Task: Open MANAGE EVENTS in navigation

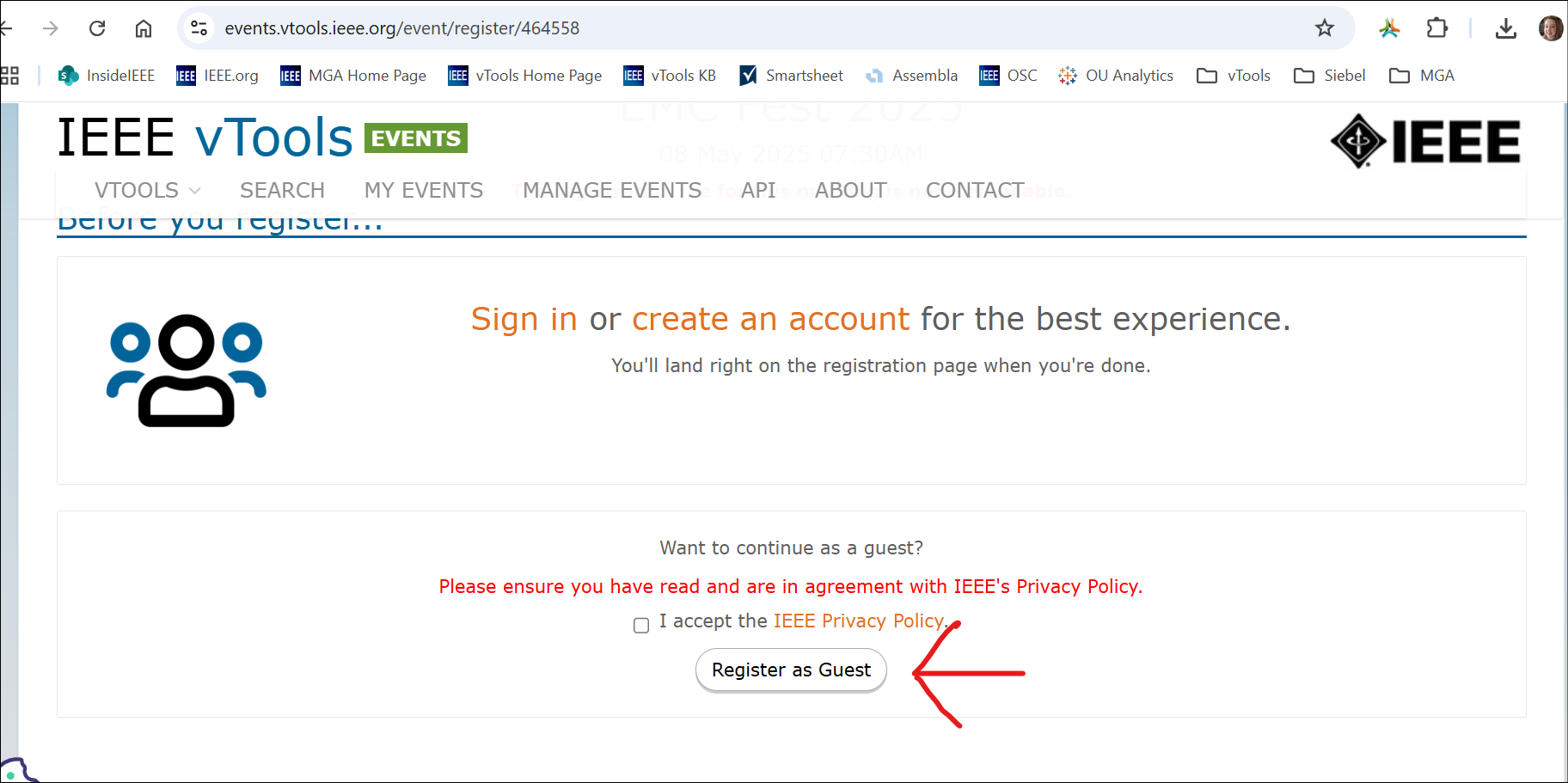Action: (612, 190)
